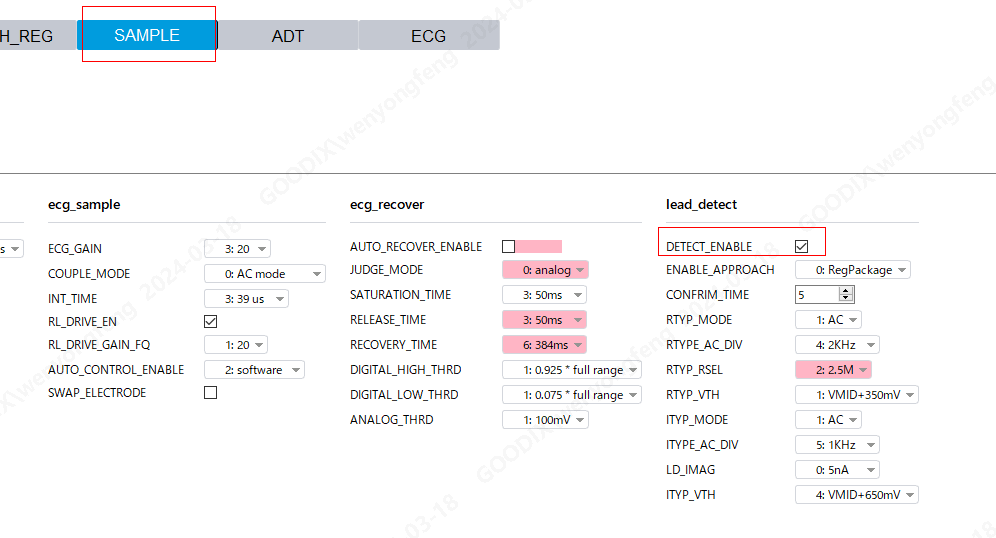Open the RTYP_RSEL dropdown
The height and width of the screenshot is (538, 996).
[x=833, y=370]
